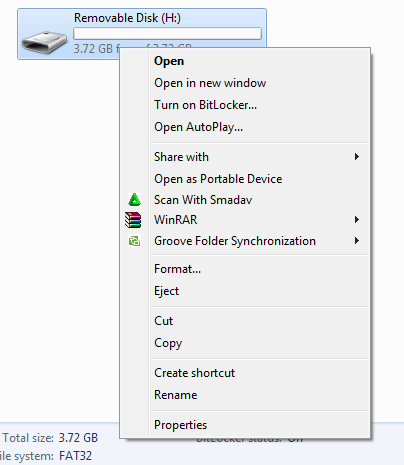Click the drive capacity usage bar
The image size is (404, 465).
pyautogui.click(x=167, y=34)
